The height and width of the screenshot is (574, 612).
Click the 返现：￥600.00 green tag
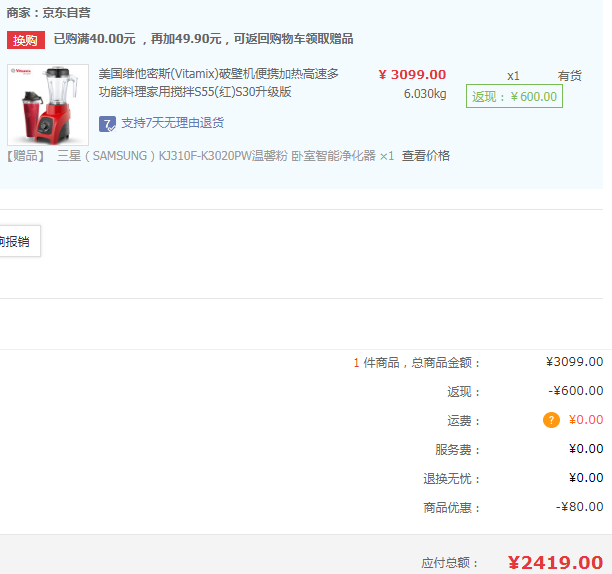tap(514, 96)
